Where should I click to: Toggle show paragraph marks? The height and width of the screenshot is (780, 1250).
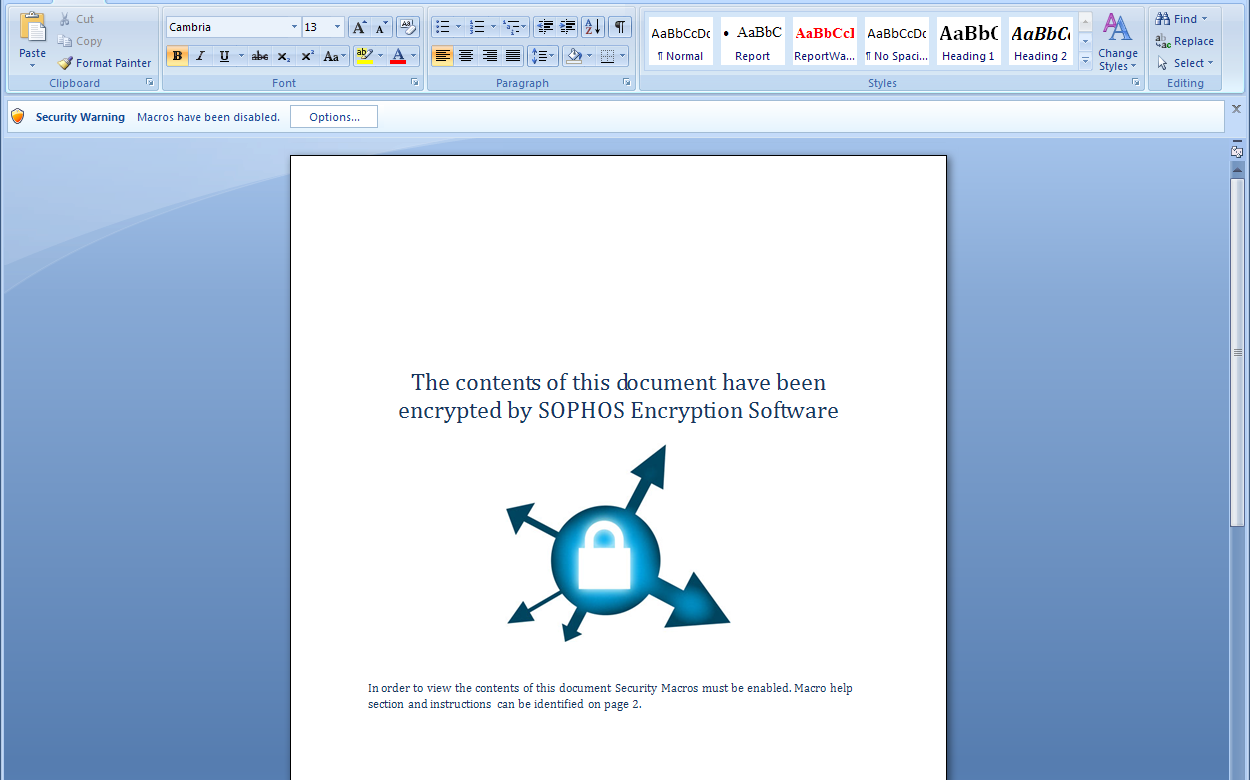[x=620, y=27]
